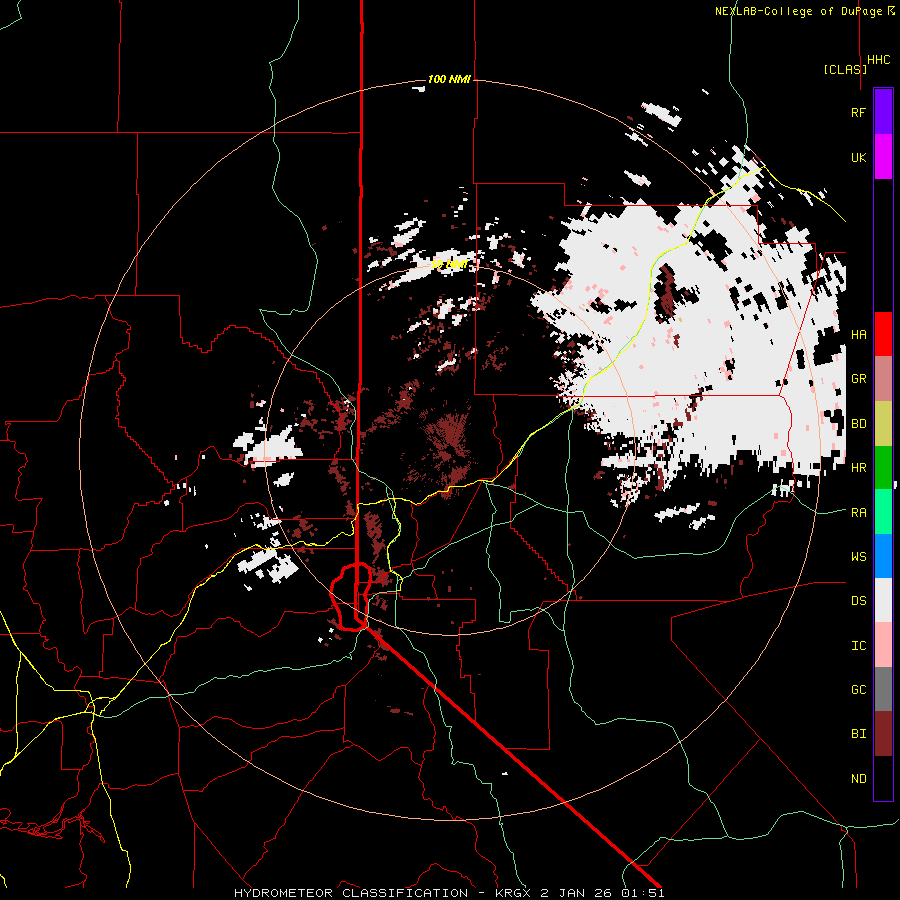Viewport: 900px width, 900px height.
Task: Click the HR legend label
Action: tap(858, 468)
